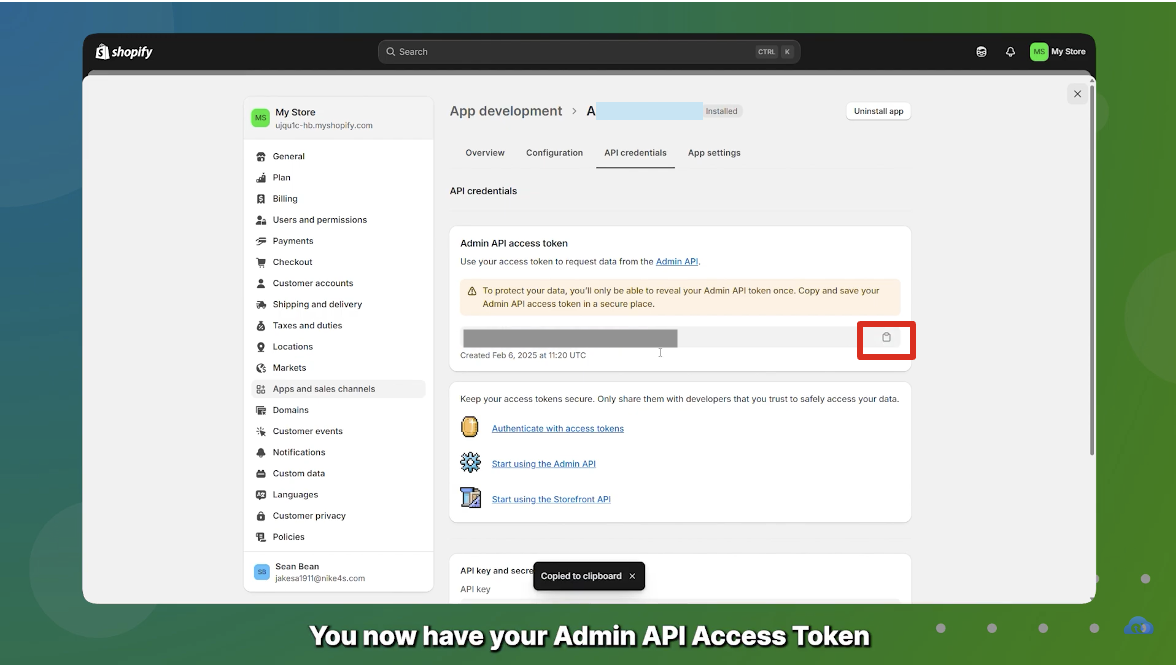1176x670 pixels.
Task: Open Start using the Storefront API link
Action: tap(551, 499)
